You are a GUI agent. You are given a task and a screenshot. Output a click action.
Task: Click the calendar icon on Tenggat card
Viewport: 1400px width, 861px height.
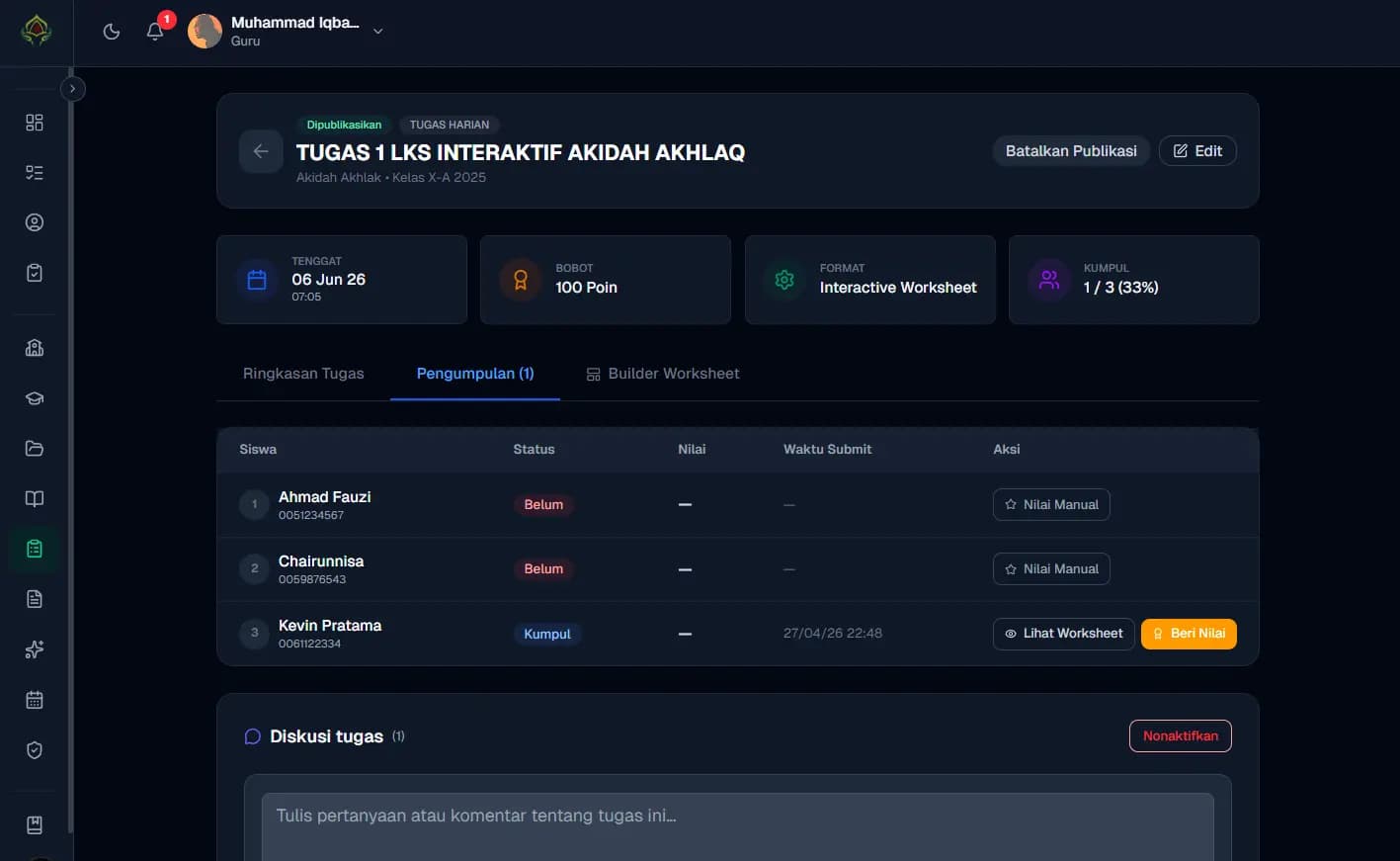click(x=257, y=280)
